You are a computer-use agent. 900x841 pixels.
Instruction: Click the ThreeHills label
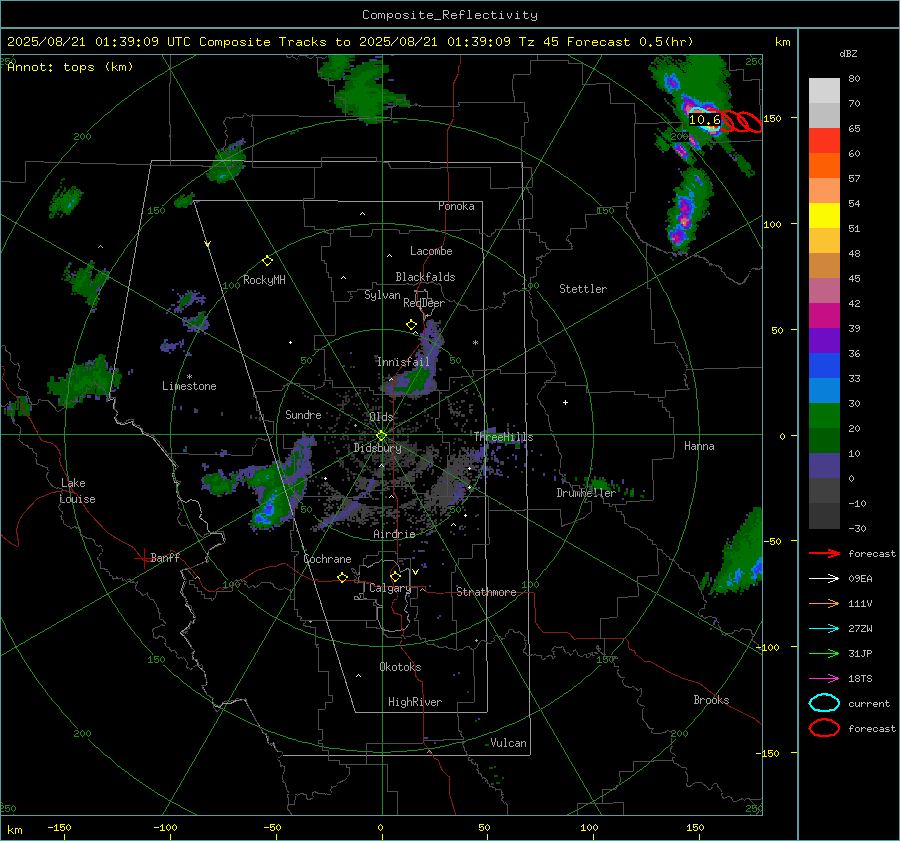click(503, 437)
